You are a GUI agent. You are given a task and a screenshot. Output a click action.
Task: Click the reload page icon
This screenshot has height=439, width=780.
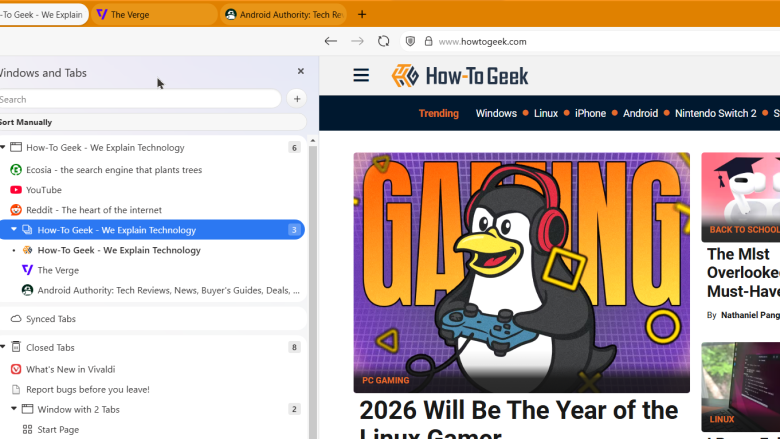pos(383,41)
